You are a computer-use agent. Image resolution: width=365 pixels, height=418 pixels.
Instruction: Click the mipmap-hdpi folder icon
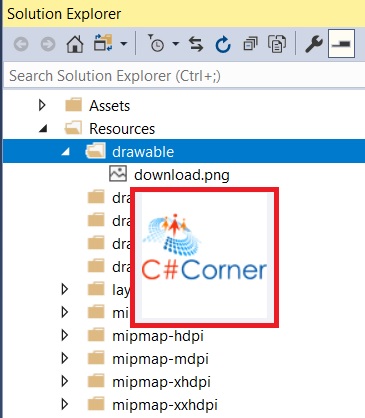click(96, 335)
